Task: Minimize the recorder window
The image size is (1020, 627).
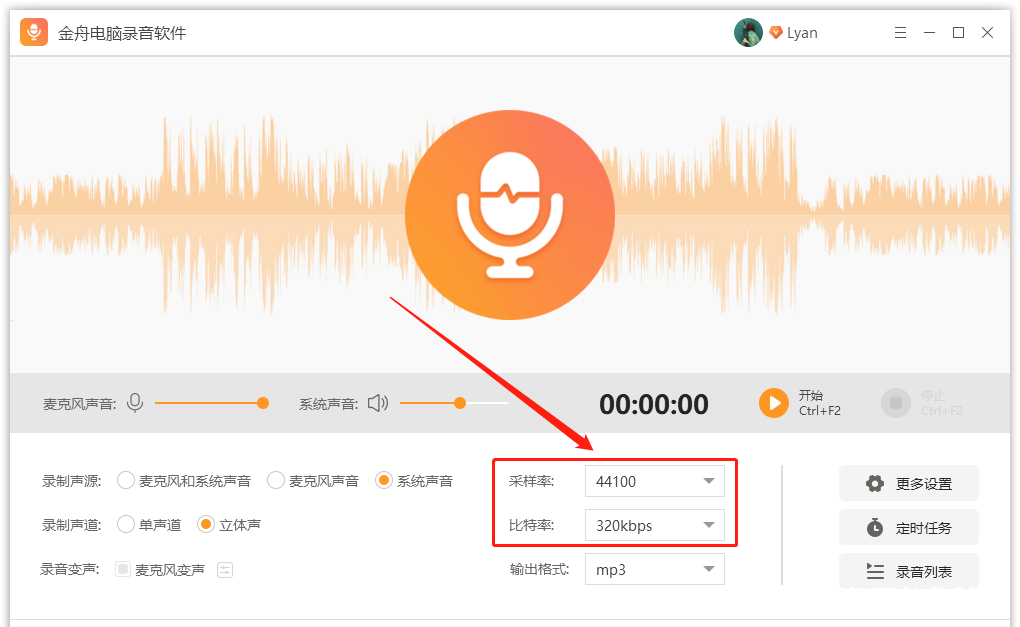Action: [x=930, y=33]
